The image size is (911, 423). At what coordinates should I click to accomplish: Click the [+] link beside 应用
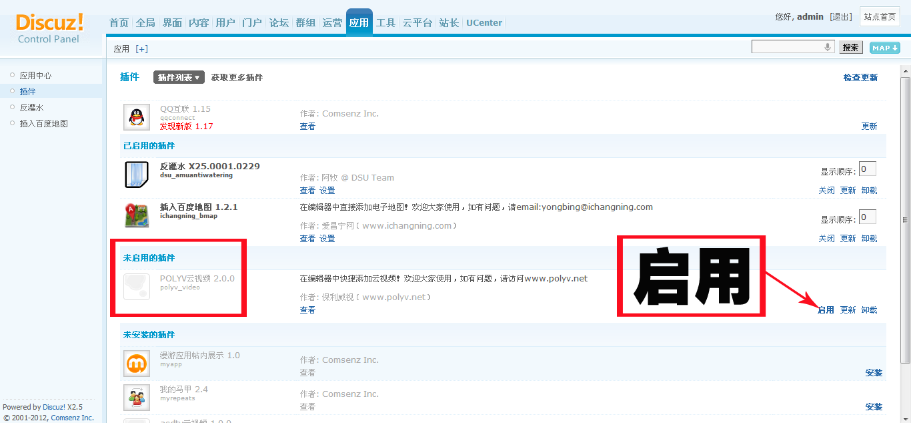pos(142,49)
